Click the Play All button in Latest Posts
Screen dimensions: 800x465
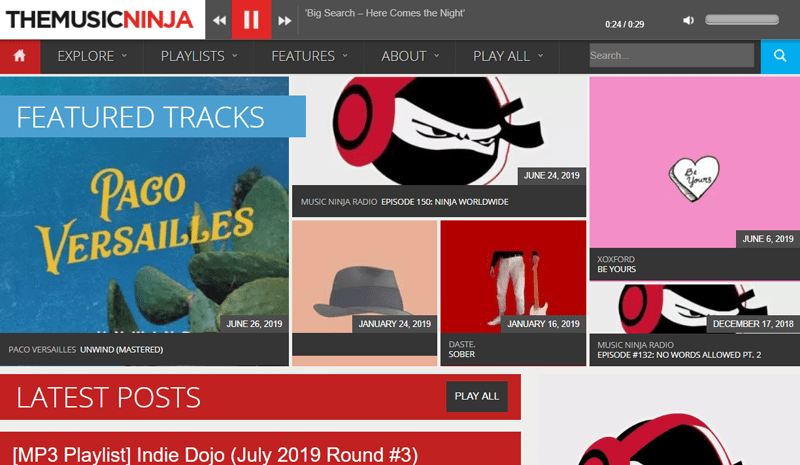click(477, 396)
